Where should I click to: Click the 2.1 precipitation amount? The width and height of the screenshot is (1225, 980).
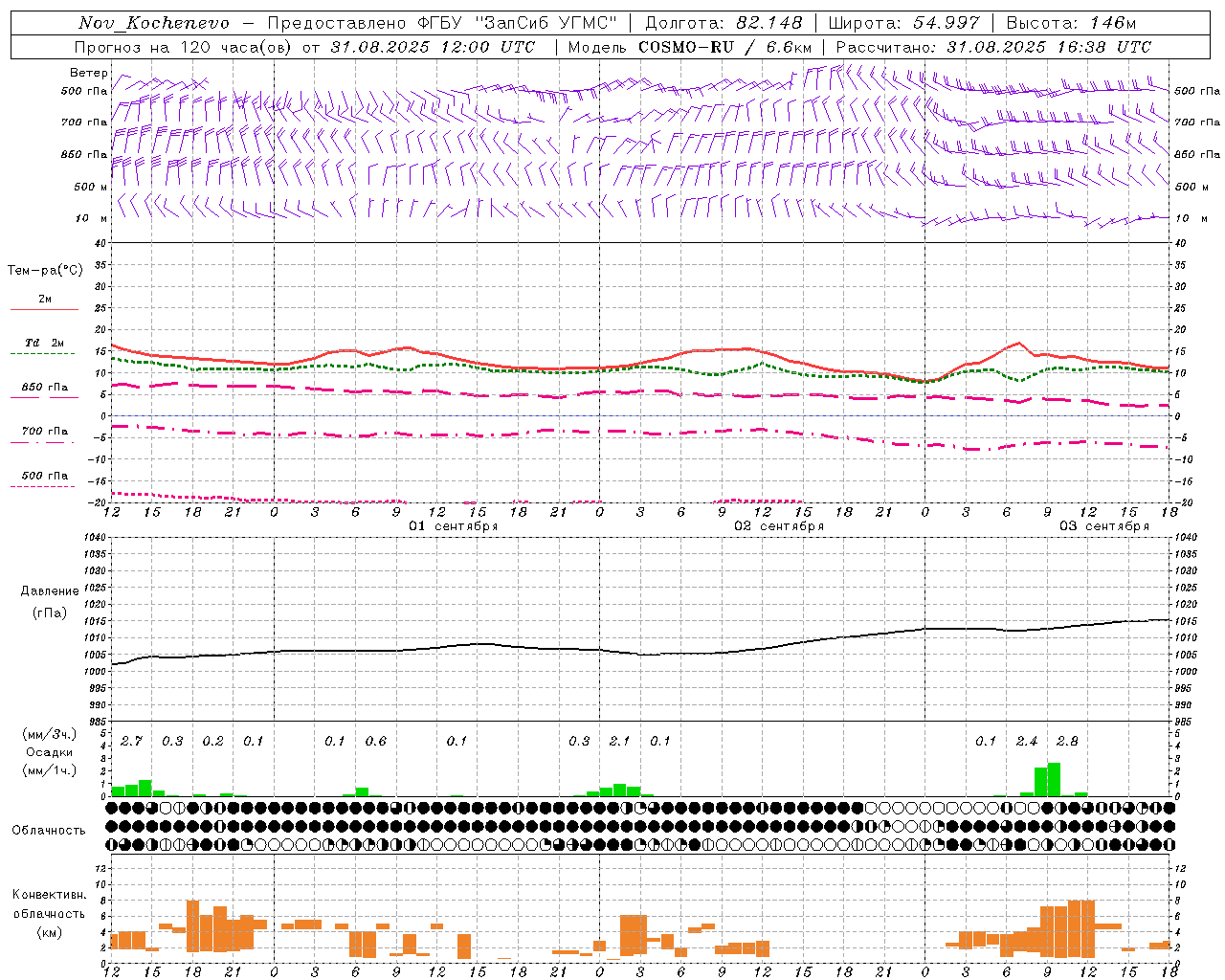pos(619,742)
